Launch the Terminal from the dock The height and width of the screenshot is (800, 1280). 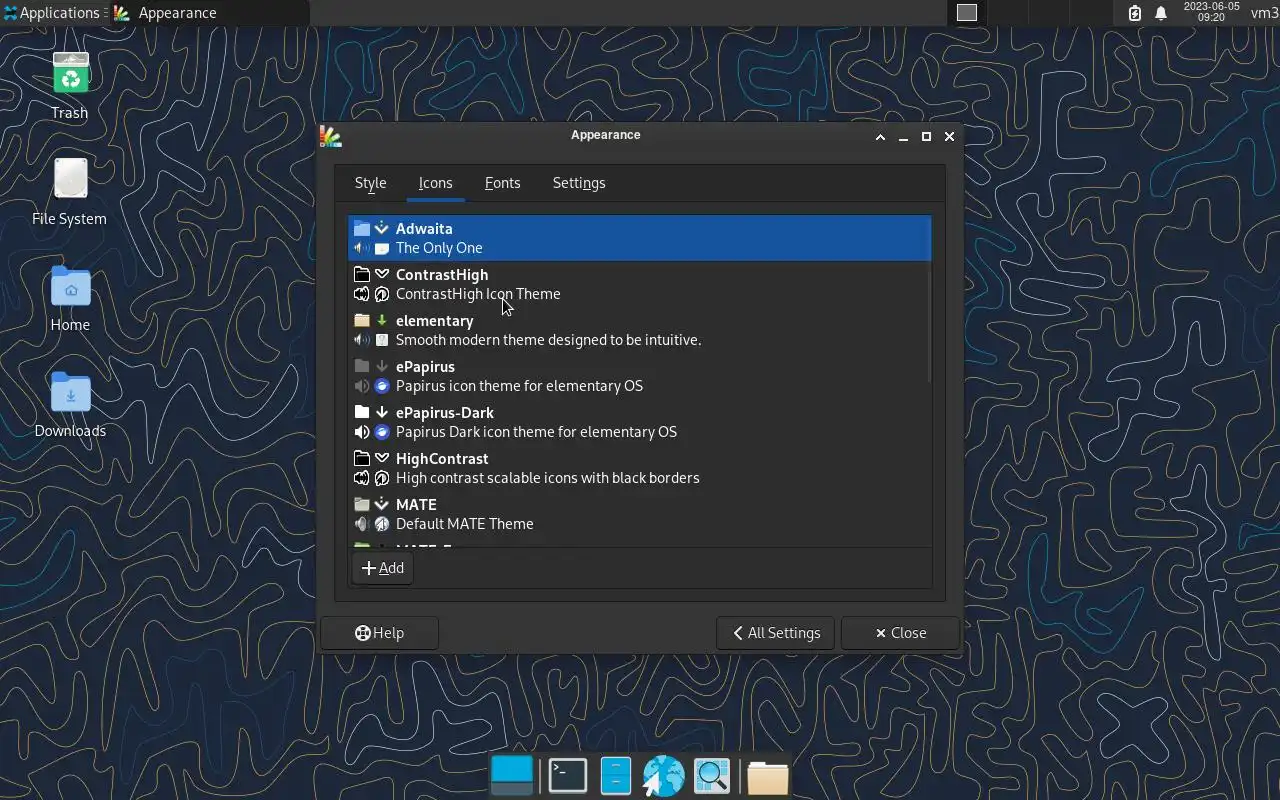[x=568, y=775]
